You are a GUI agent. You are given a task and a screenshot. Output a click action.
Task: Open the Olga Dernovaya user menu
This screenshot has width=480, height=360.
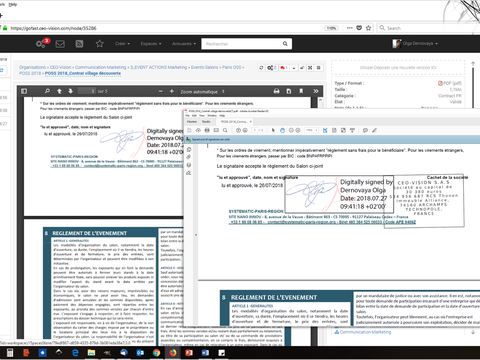click(415, 44)
